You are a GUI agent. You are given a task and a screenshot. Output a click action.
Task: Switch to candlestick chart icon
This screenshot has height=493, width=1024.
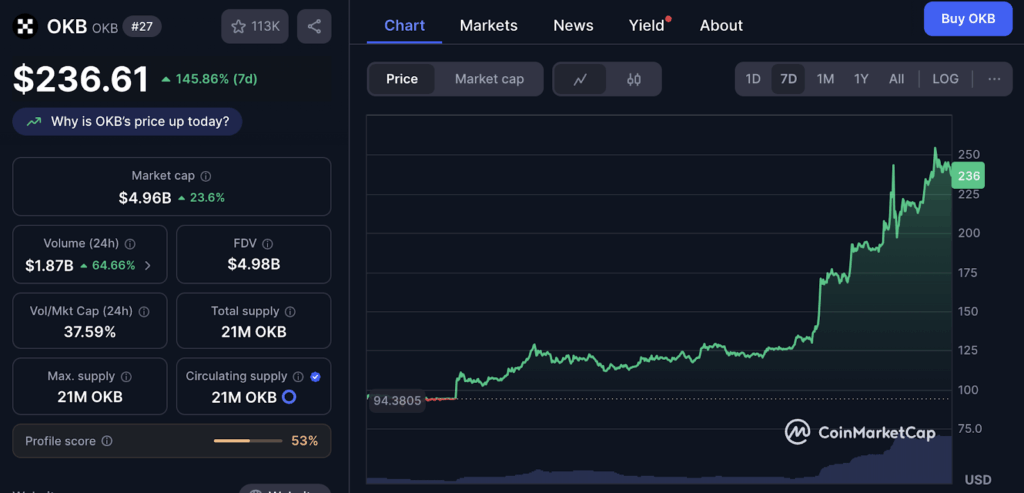(x=633, y=79)
